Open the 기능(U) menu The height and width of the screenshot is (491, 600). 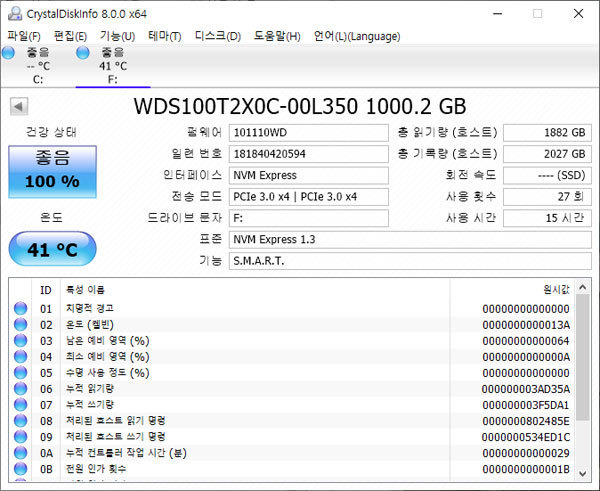[x=117, y=36]
